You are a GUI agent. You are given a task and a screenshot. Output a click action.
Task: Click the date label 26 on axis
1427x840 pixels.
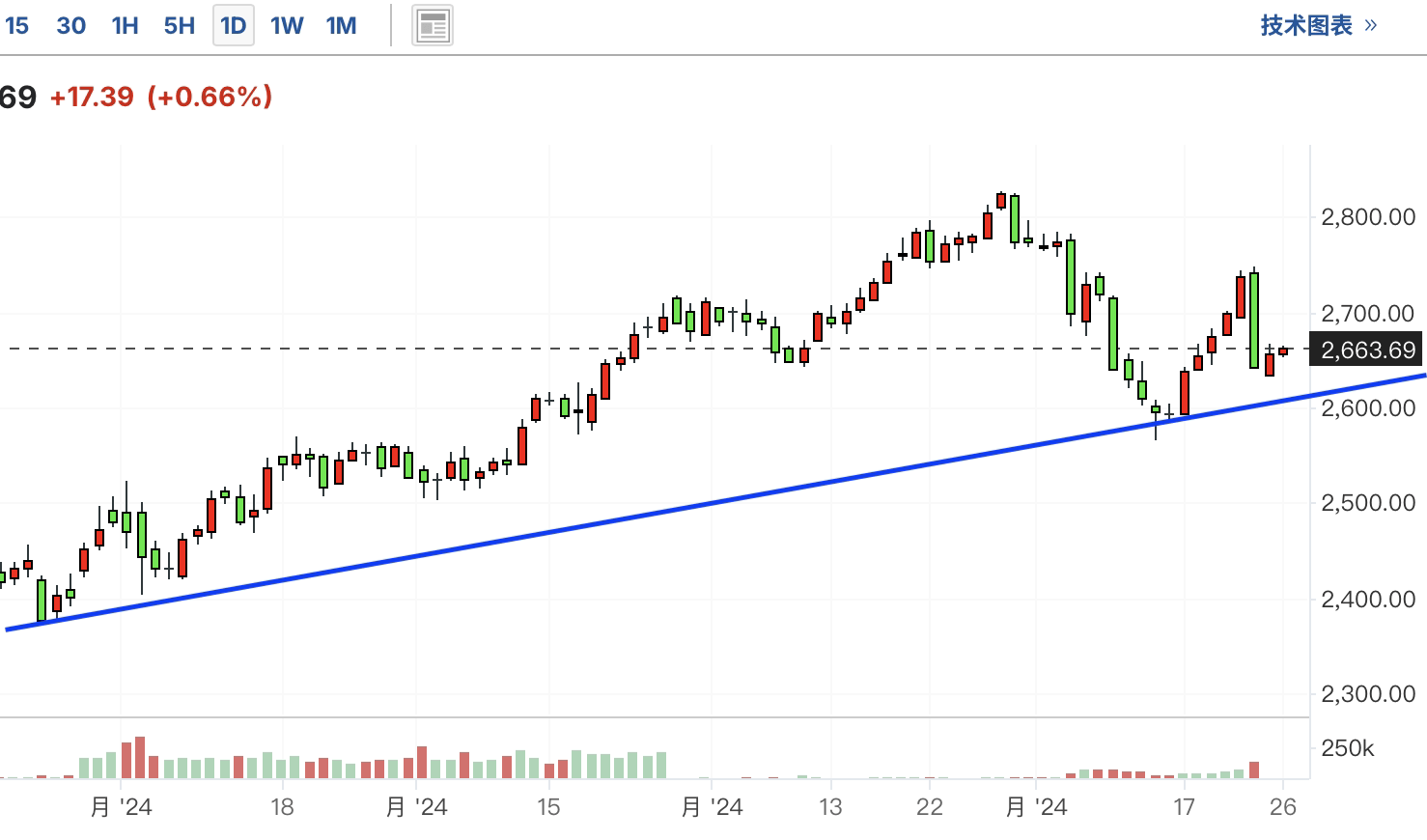1283,807
